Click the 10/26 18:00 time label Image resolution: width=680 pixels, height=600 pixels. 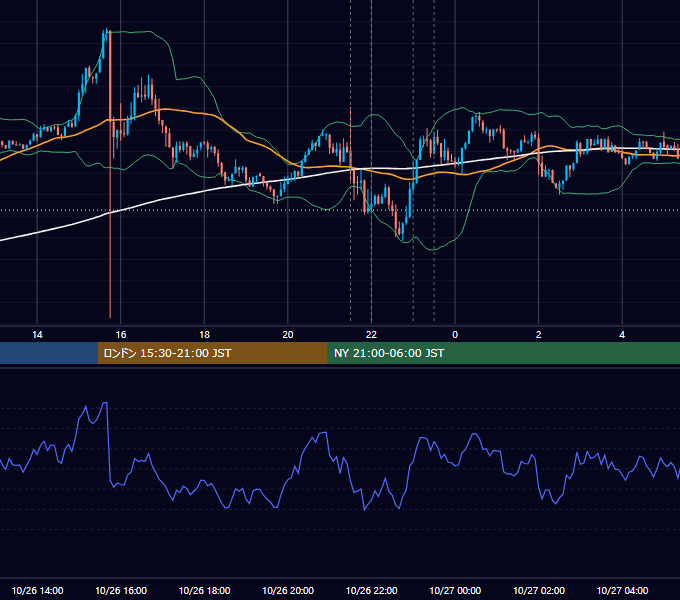pyautogui.click(x=204, y=590)
